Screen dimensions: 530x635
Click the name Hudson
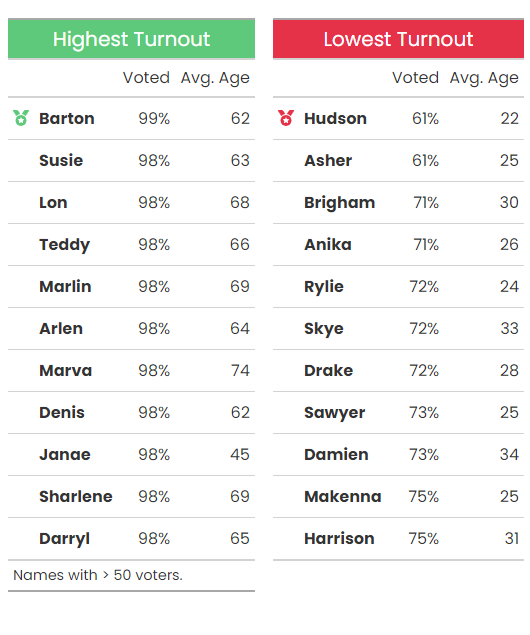[335, 119]
